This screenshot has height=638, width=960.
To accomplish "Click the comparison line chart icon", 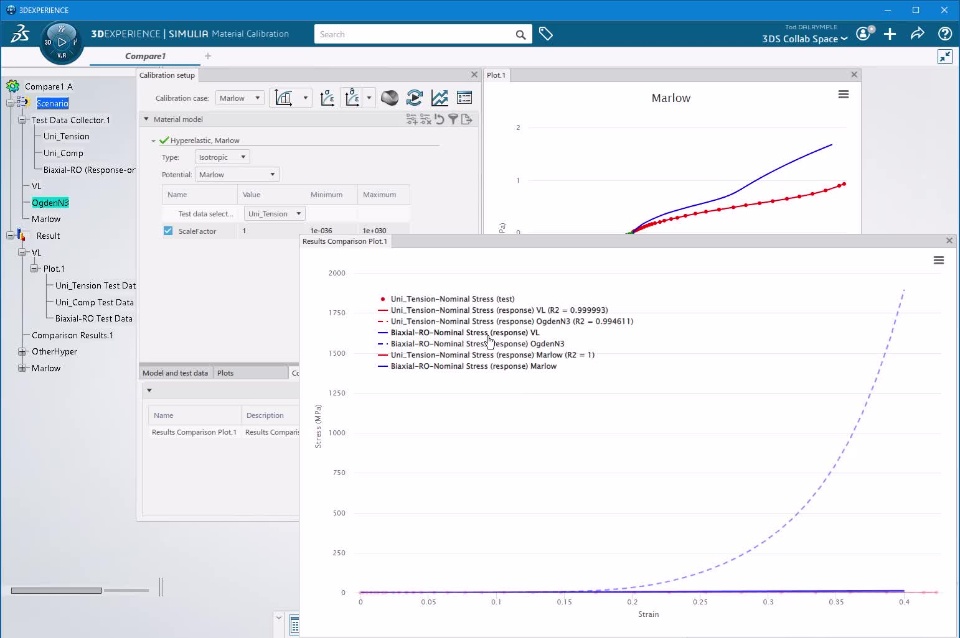I will coord(440,98).
